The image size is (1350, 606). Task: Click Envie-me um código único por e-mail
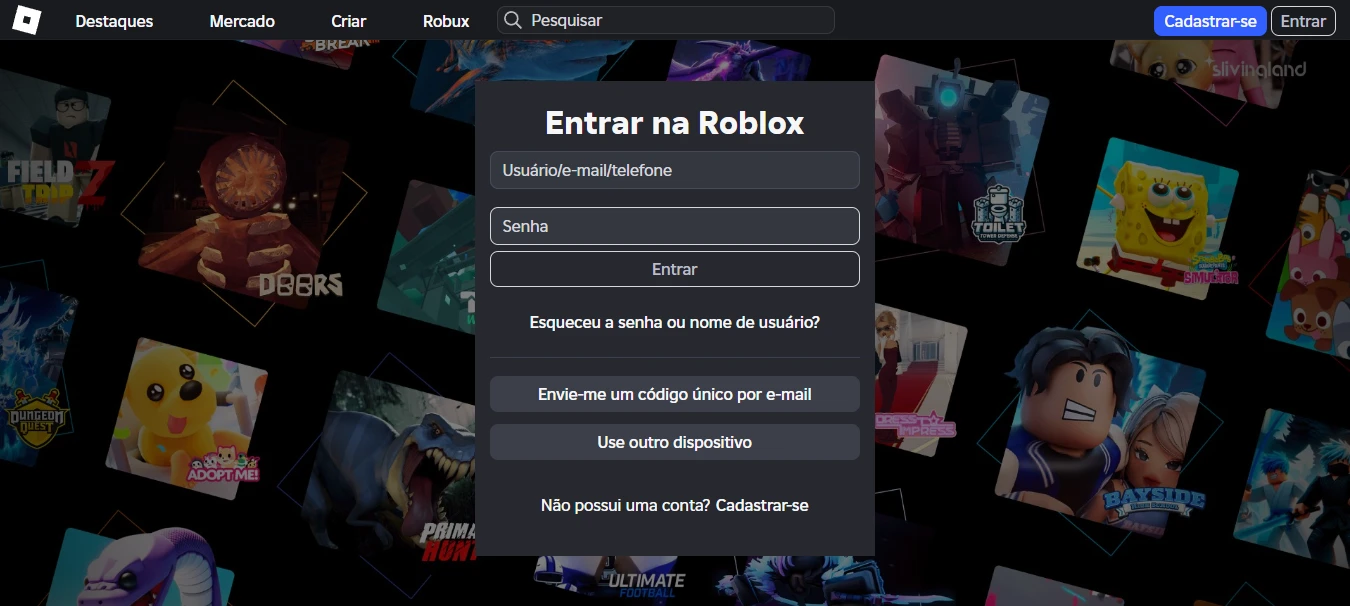click(x=674, y=394)
